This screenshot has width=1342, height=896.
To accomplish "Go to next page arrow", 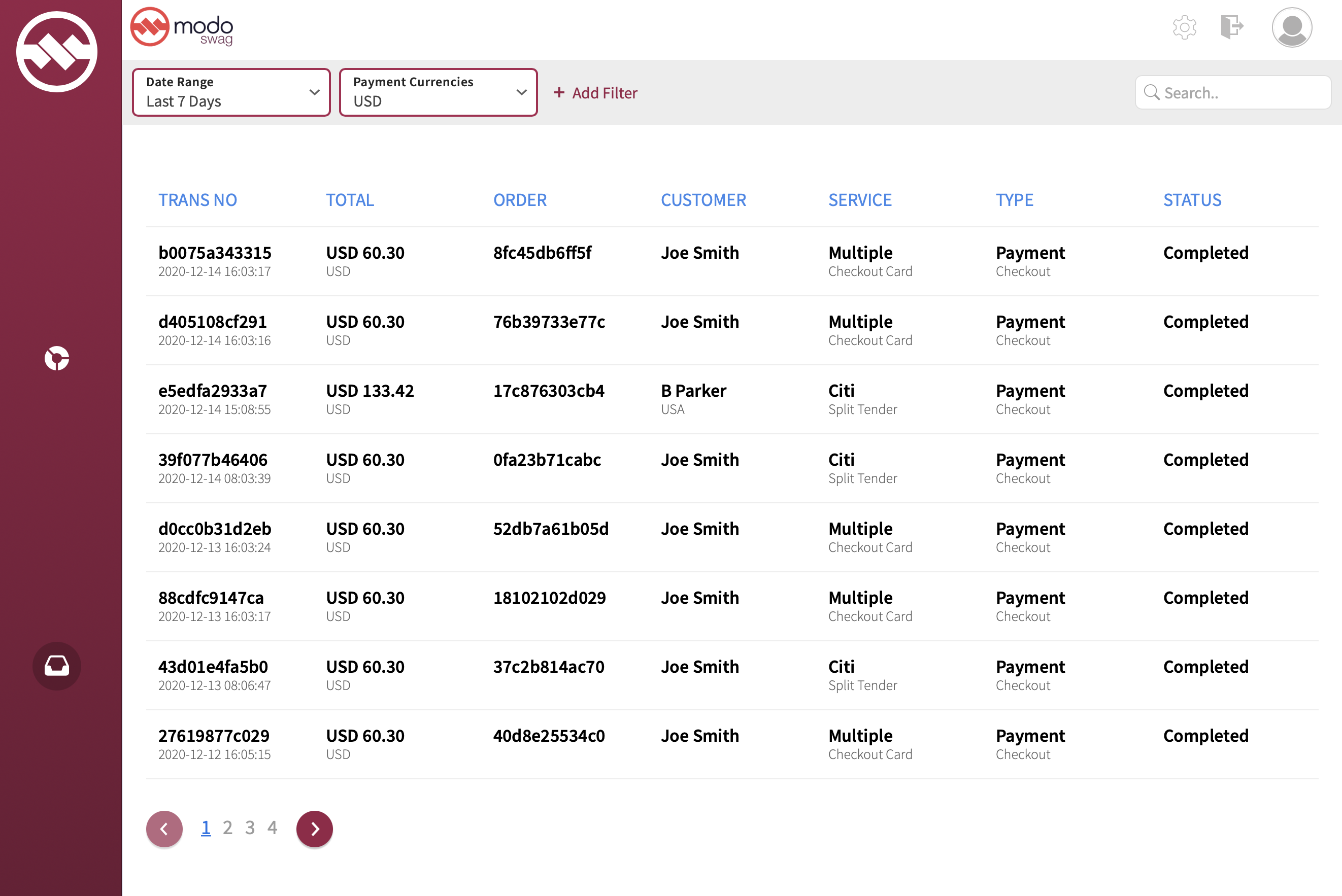I will point(314,829).
